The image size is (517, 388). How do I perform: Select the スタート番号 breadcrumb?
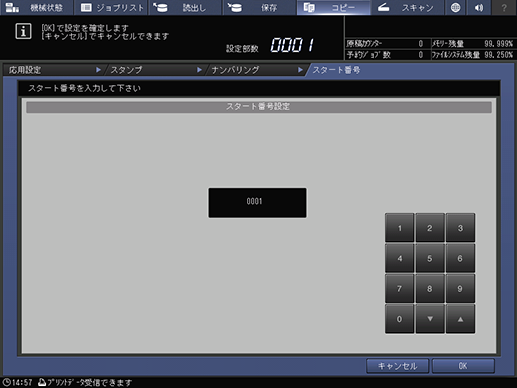(x=336, y=70)
